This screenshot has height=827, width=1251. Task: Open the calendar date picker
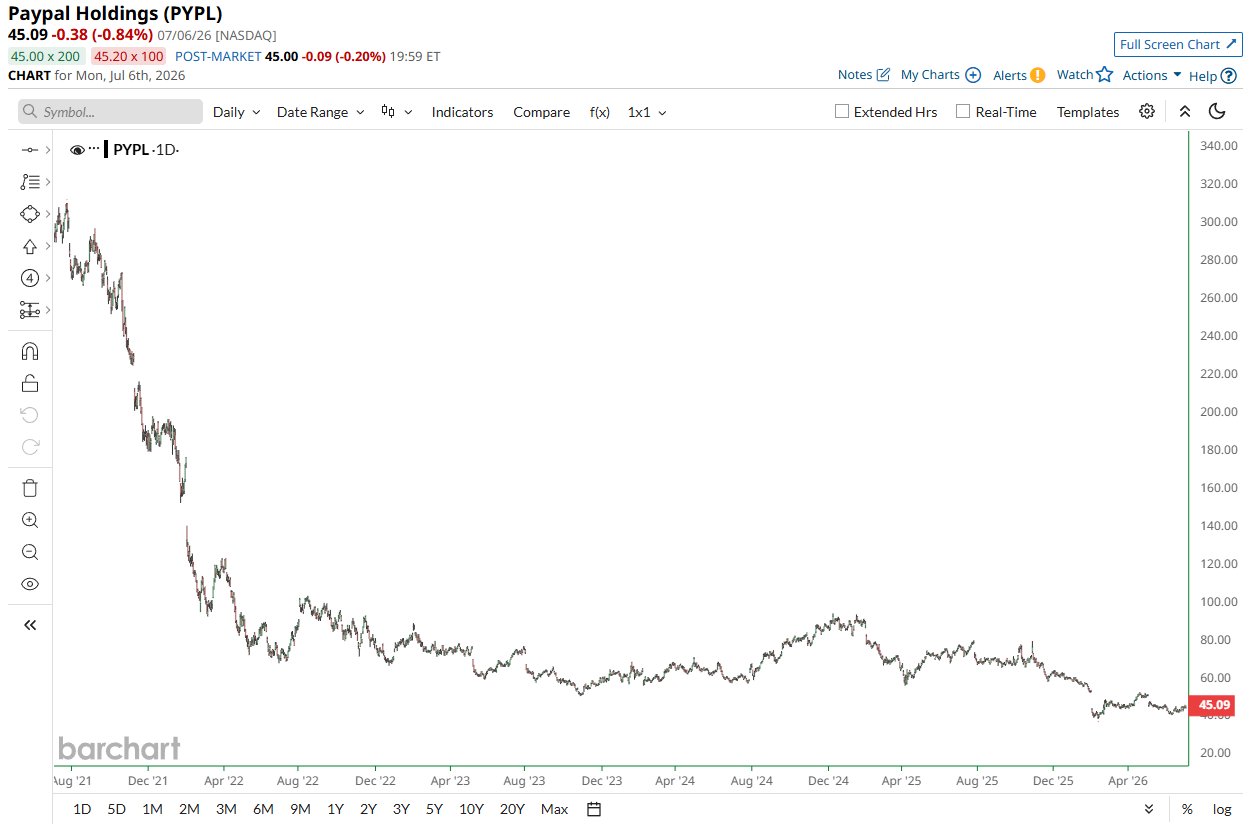[x=594, y=809]
